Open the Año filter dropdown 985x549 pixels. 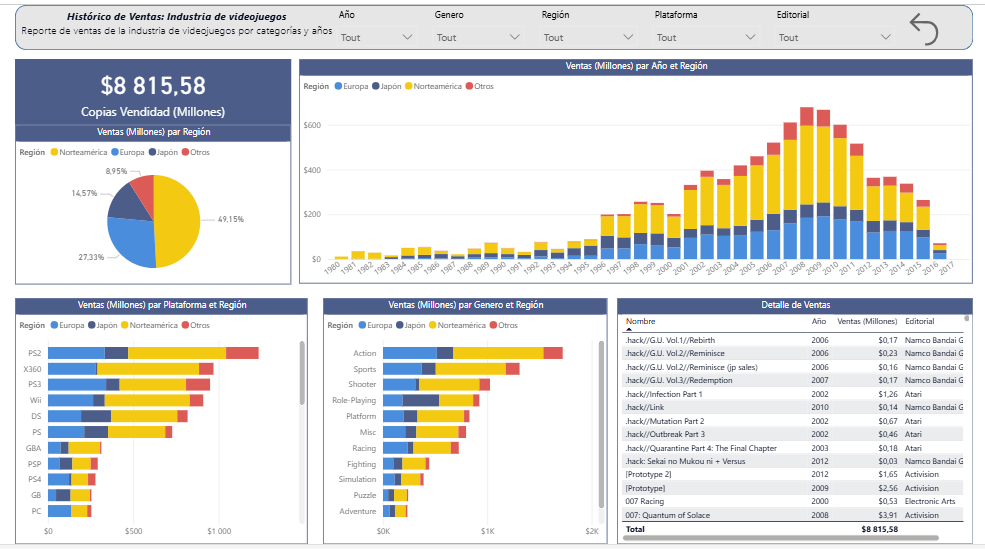376,37
